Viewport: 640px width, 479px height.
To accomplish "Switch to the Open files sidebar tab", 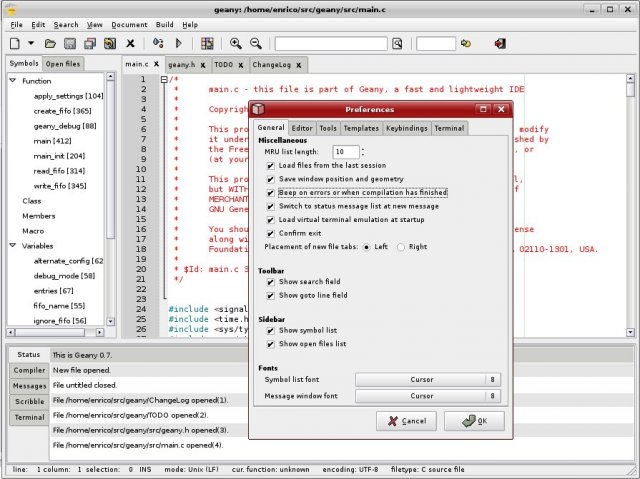I will click(x=63, y=64).
